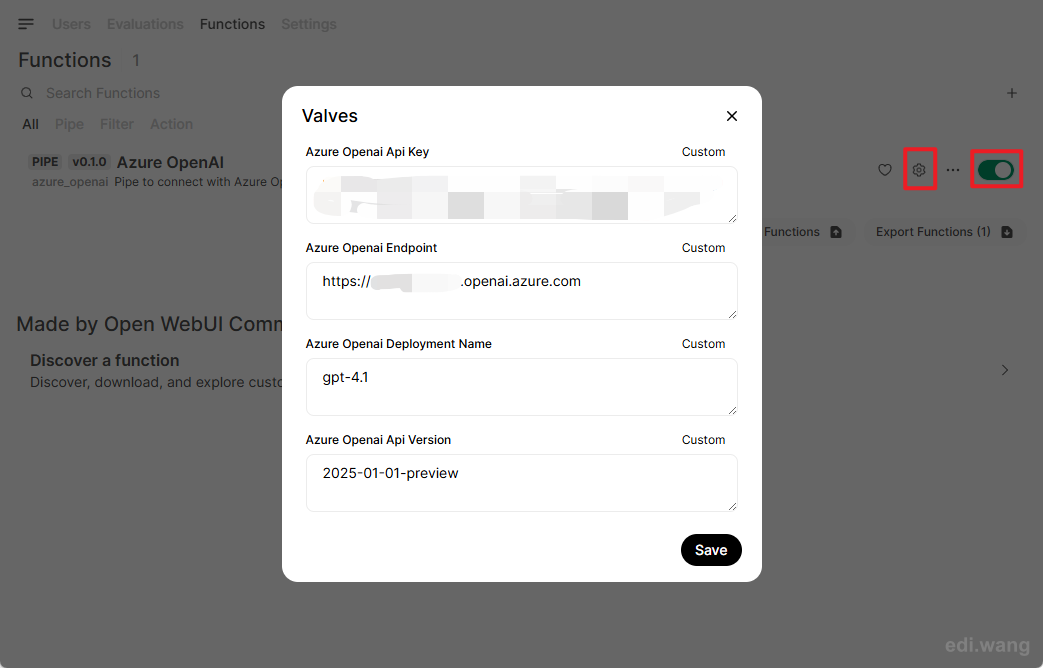This screenshot has width=1043, height=668.
Task: Toggle the Azure OpenAI function switch
Action: (996, 170)
